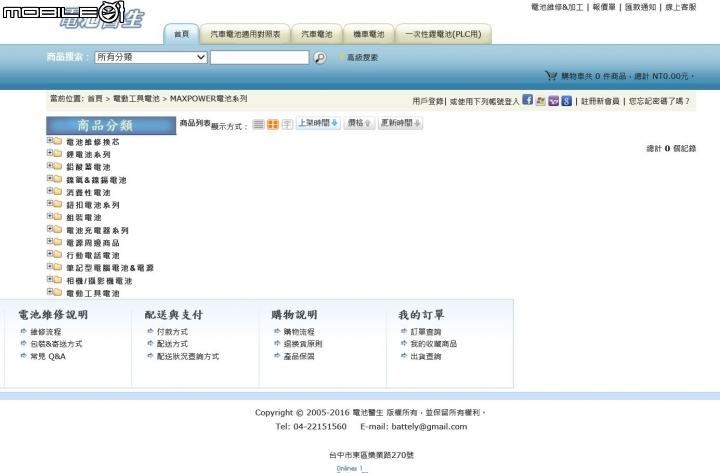This screenshot has height=473, width=720.
Task: Open the shopping cart icon
Action: (551, 76)
